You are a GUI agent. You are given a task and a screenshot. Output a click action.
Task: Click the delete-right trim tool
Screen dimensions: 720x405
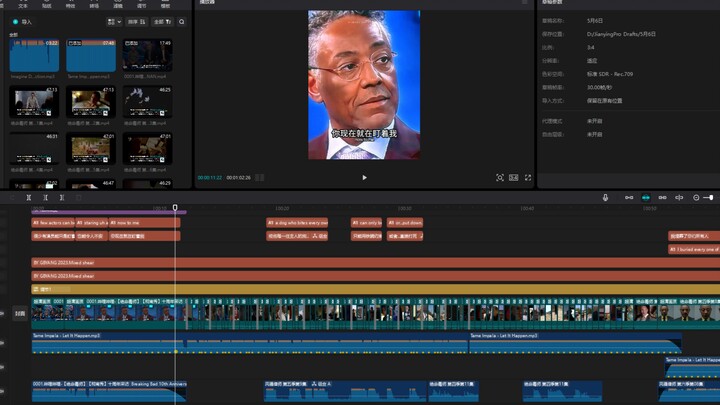click(x=62, y=197)
